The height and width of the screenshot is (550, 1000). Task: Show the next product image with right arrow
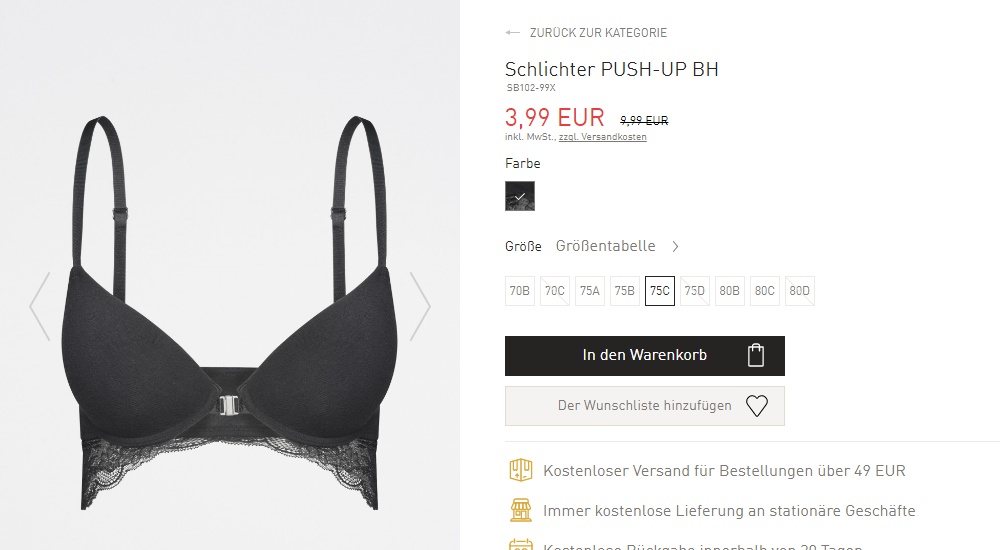420,306
